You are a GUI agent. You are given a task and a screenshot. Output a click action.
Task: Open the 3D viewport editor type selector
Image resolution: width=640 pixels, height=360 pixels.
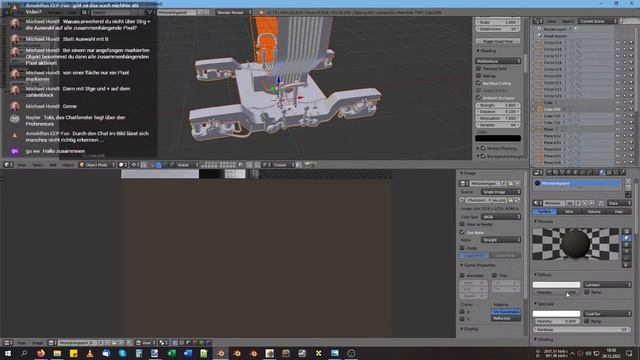(8, 165)
